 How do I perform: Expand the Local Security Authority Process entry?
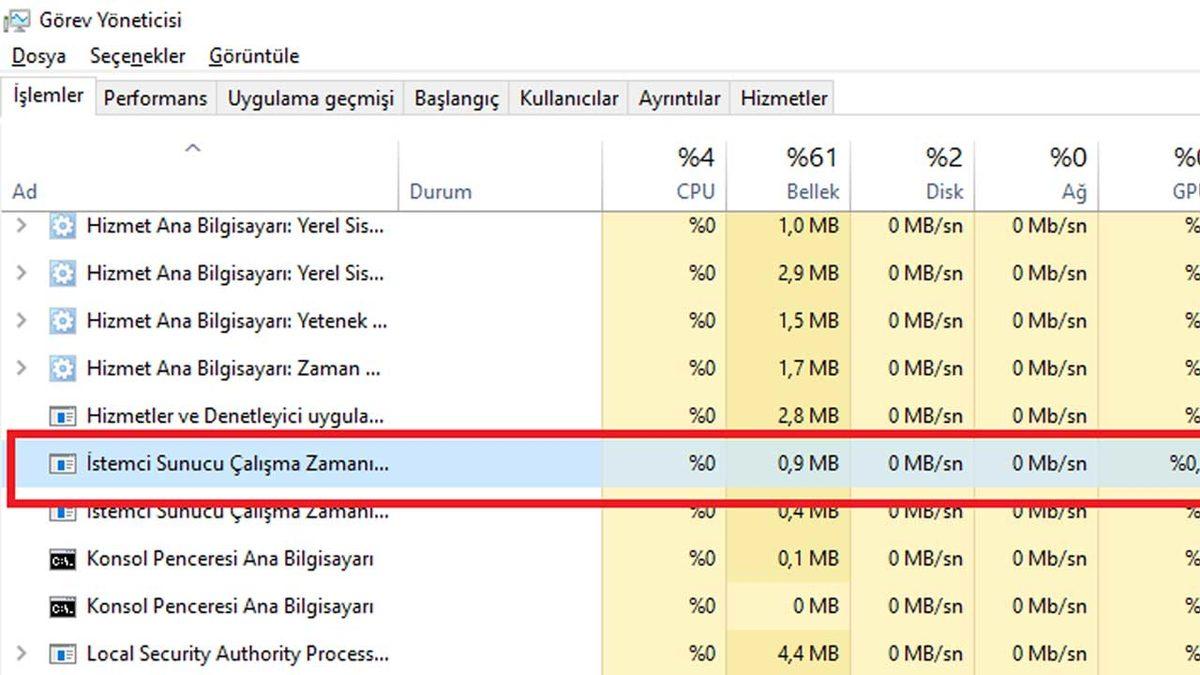[x=23, y=653]
